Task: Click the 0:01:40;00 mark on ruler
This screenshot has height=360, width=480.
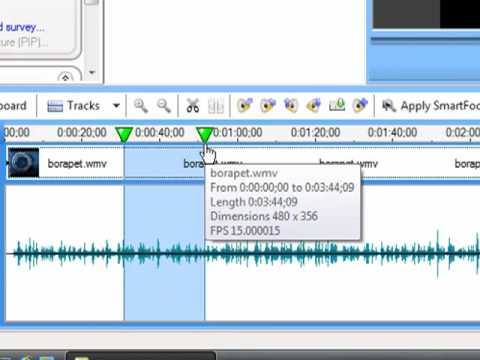Action: [392, 133]
